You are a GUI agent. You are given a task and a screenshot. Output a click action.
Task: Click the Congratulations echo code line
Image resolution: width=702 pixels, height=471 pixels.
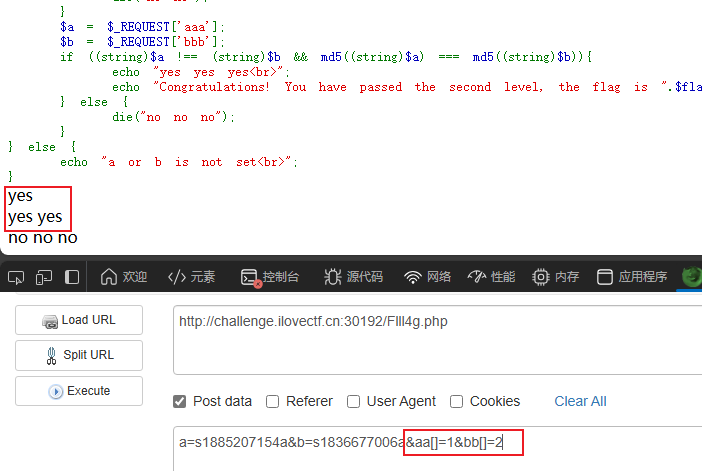pyautogui.click(x=407, y=87)
